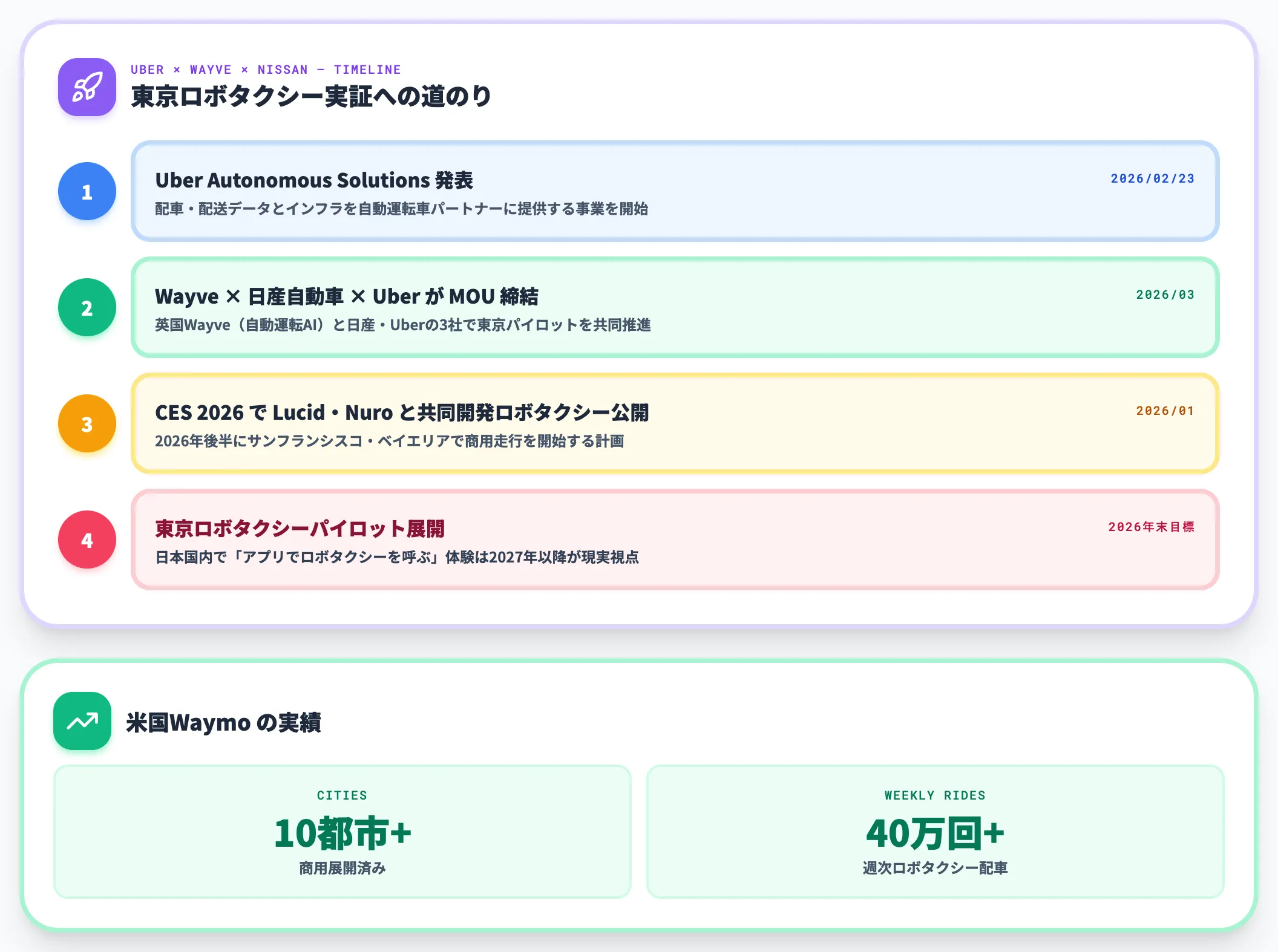
Task: Click the date 2026/02/23
Action: click(1153, 178)
